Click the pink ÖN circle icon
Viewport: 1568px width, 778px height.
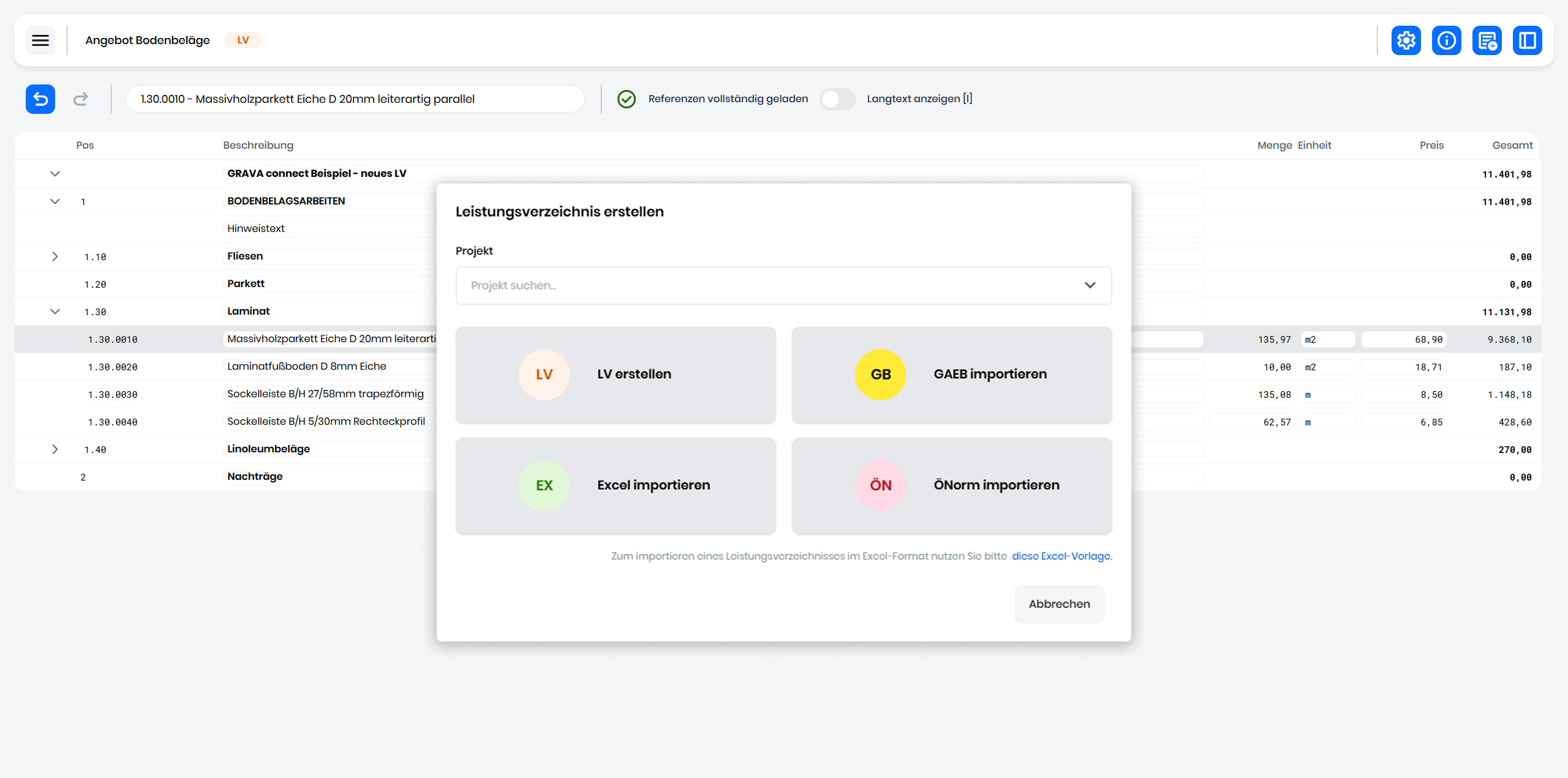tap(881, 485)
